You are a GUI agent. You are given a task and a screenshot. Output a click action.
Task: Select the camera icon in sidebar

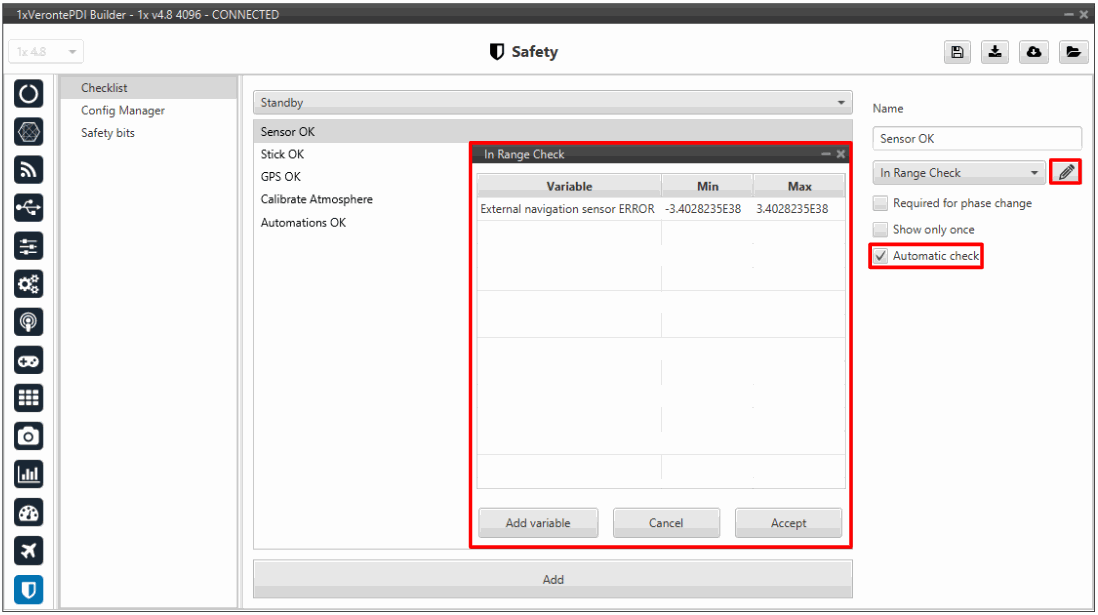coord(29,436)
